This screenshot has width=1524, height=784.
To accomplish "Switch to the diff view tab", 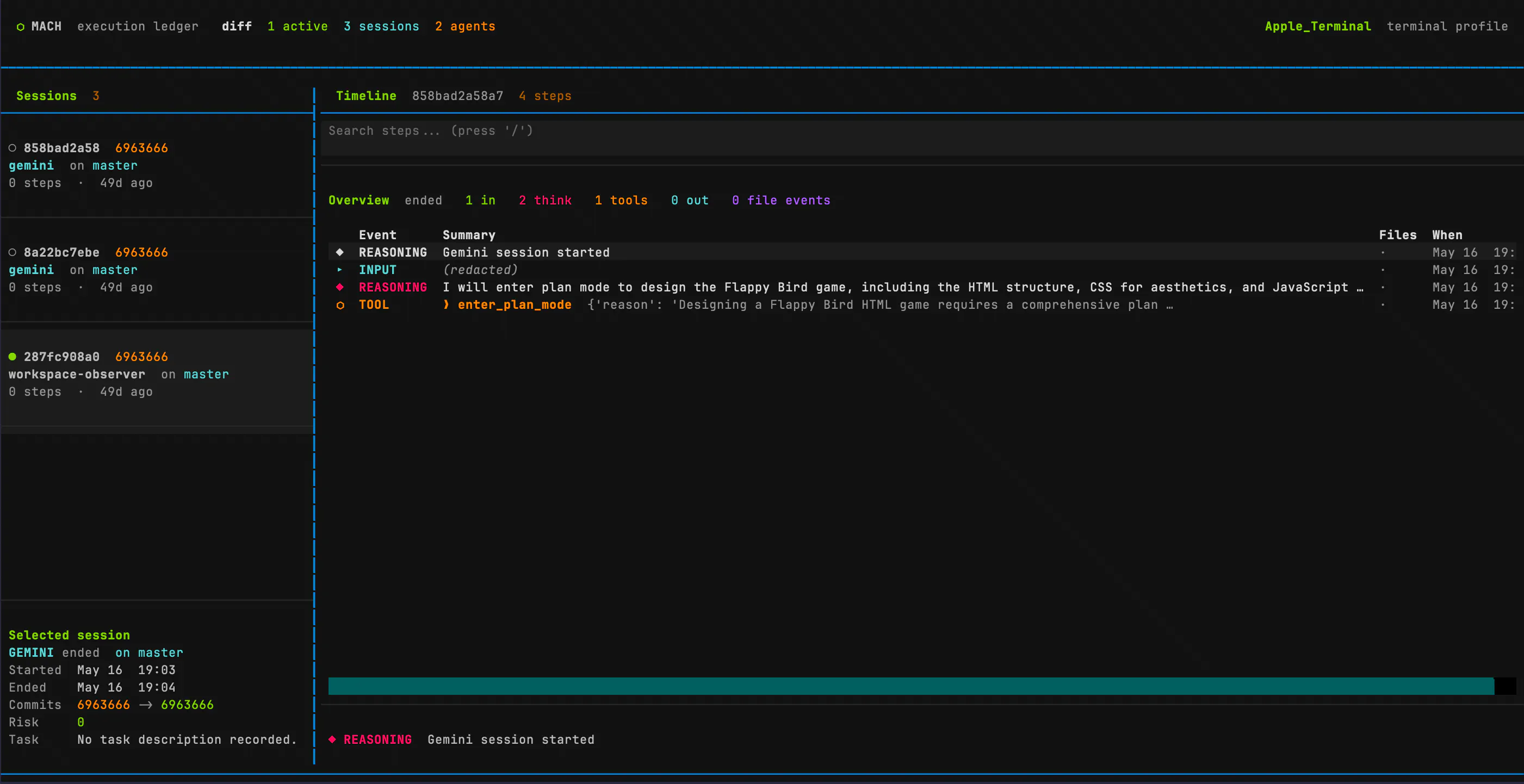I will click(x=237, y=27).
